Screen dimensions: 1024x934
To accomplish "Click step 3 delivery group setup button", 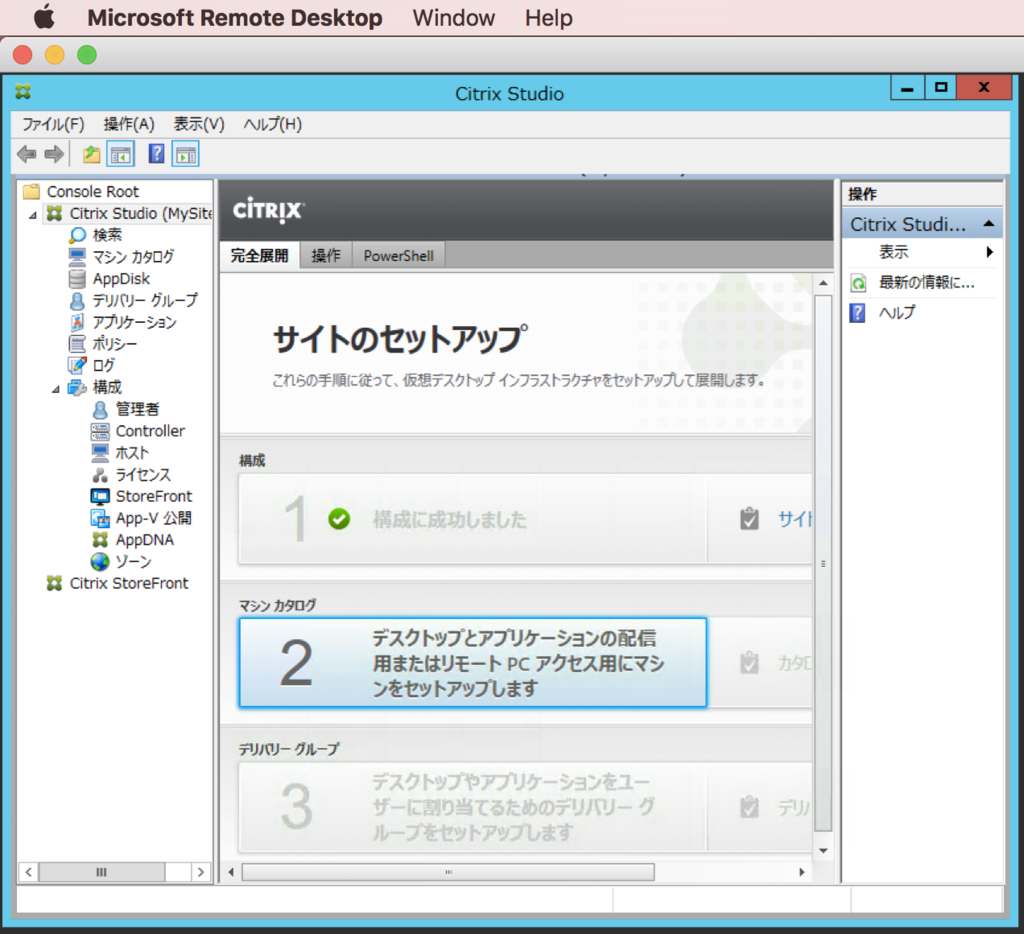I will (473, 807).
